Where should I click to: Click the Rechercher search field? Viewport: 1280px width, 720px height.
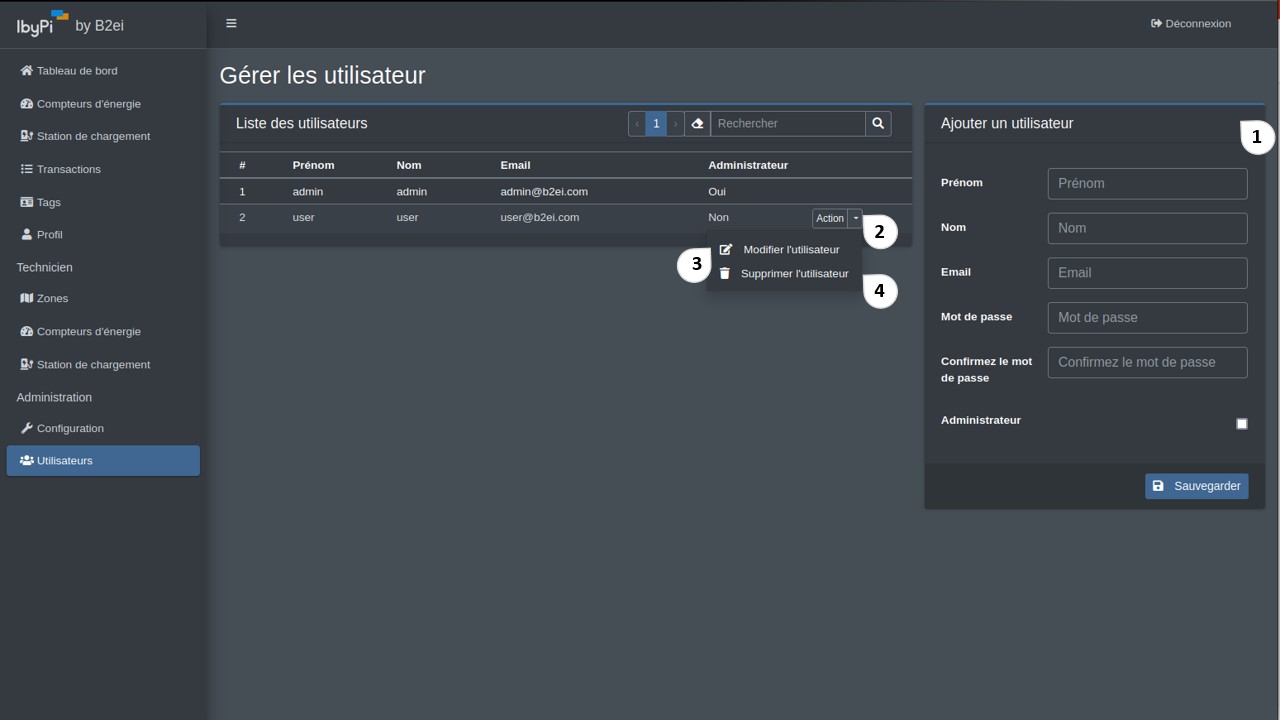788,123
